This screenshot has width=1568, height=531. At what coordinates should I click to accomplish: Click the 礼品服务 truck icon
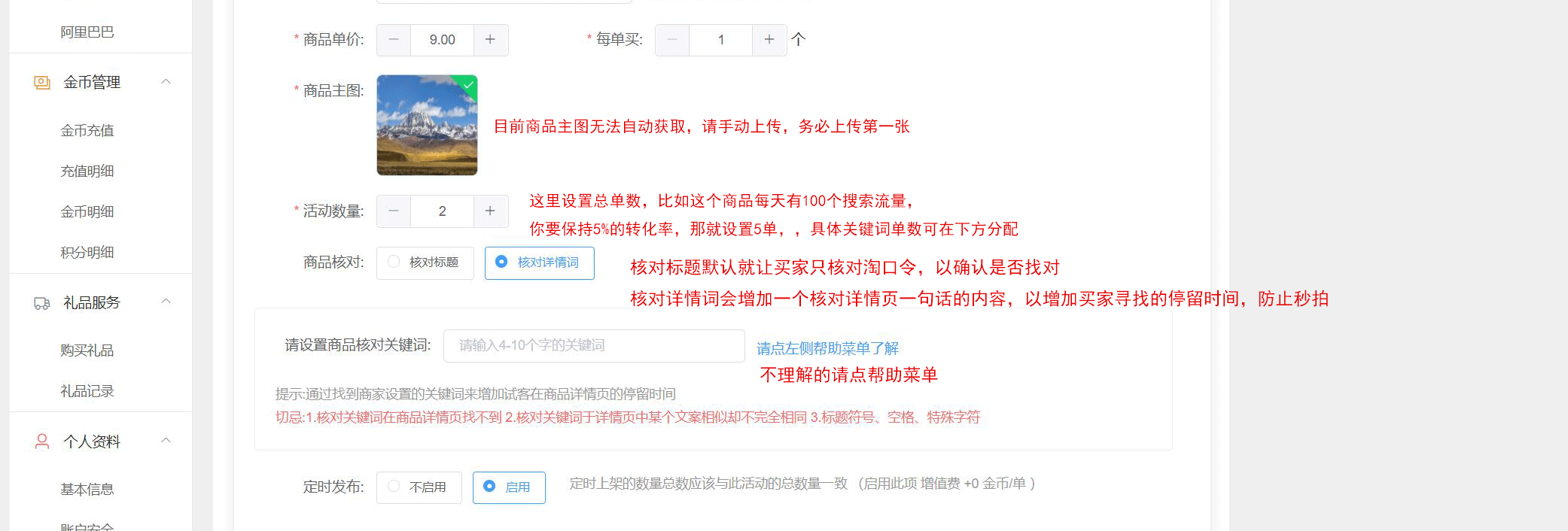42,303
